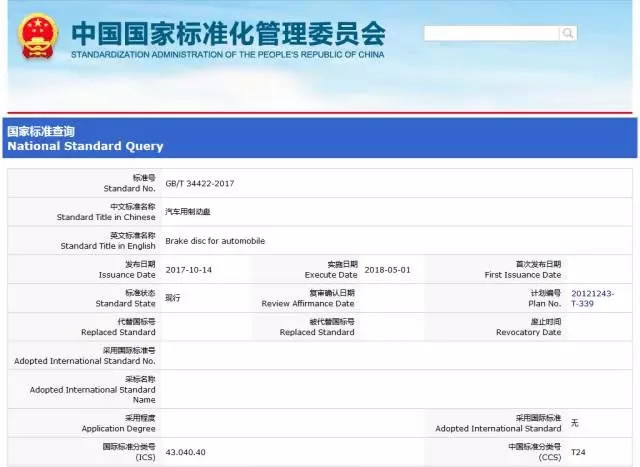The height and width of the screenshot is (467, 640).
Task: Click issuance date value 2017-10-14
Action: click(x=189, y=270)
